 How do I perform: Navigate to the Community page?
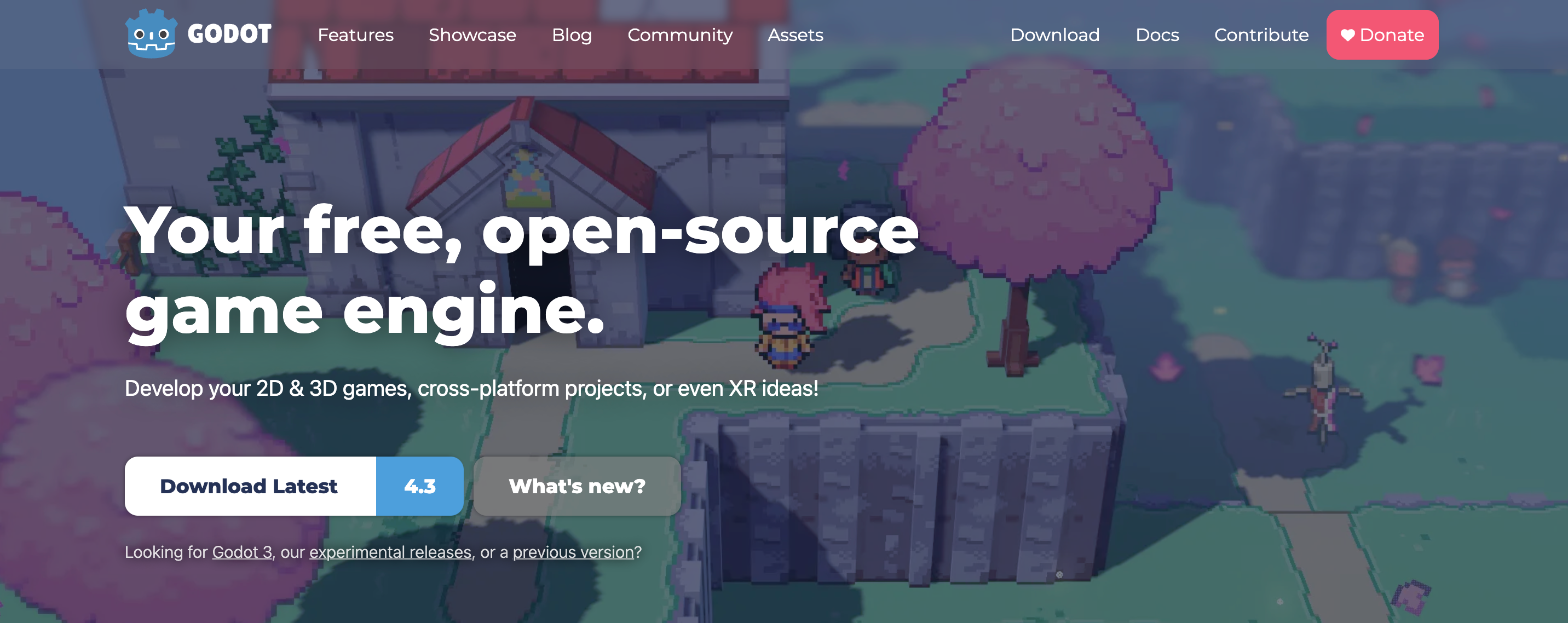679,35
